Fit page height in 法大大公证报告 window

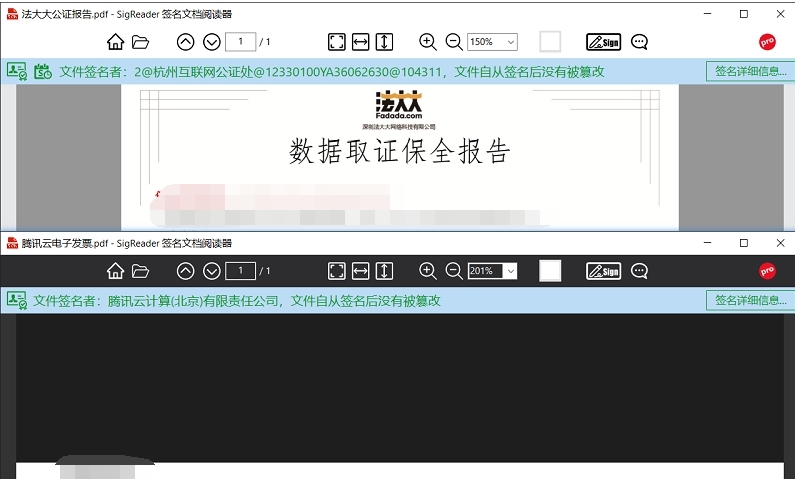click(x=384, y=42)
